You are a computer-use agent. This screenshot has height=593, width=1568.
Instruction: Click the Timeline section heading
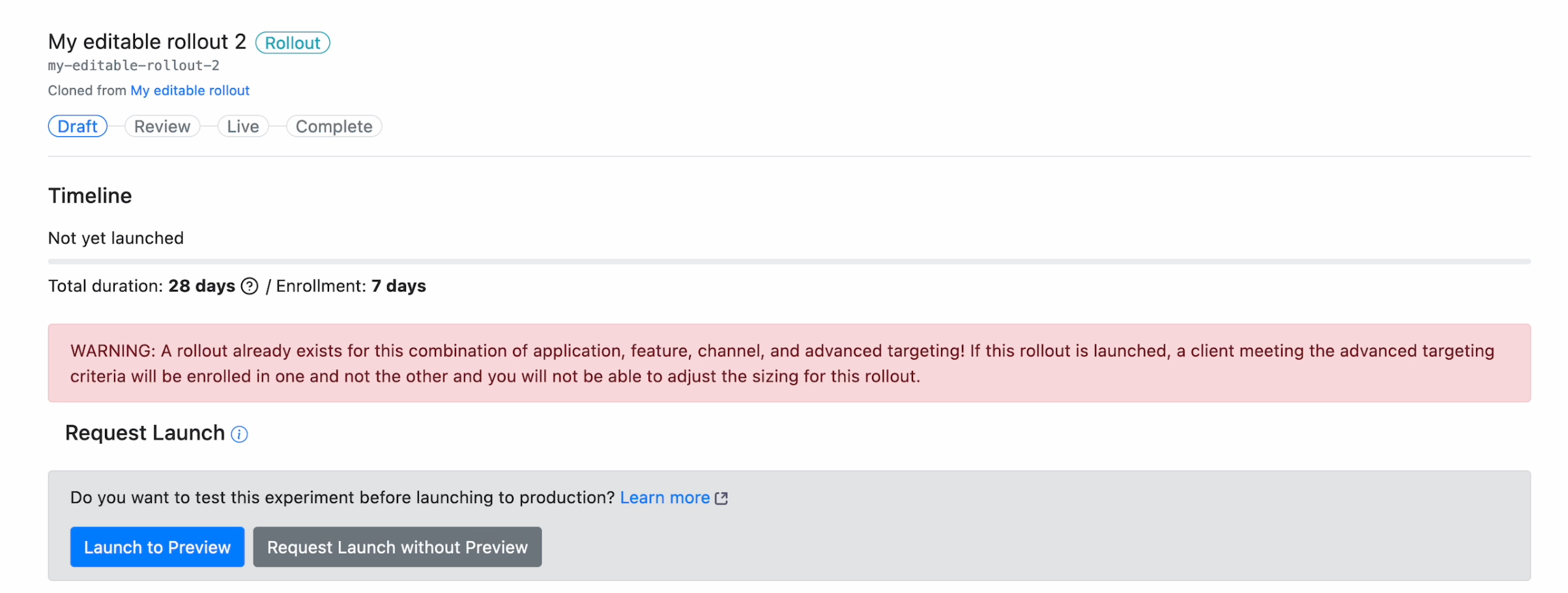tap(90, 196)
